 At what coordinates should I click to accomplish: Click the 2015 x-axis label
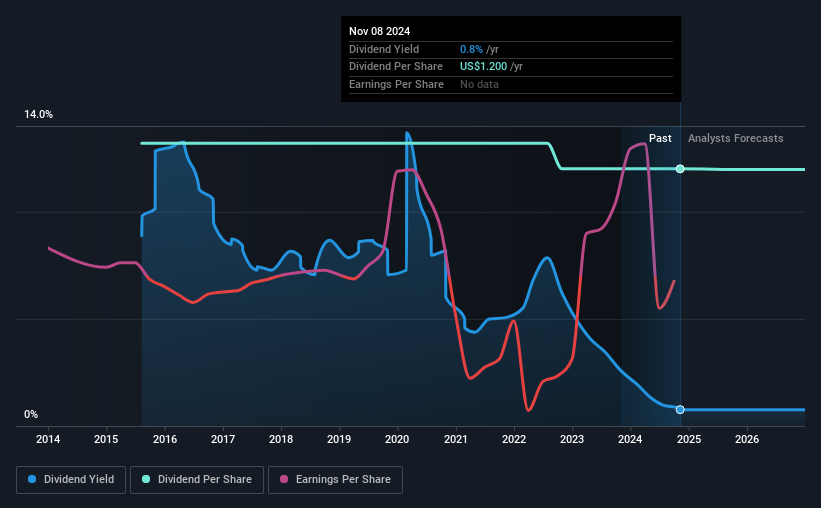106,439
